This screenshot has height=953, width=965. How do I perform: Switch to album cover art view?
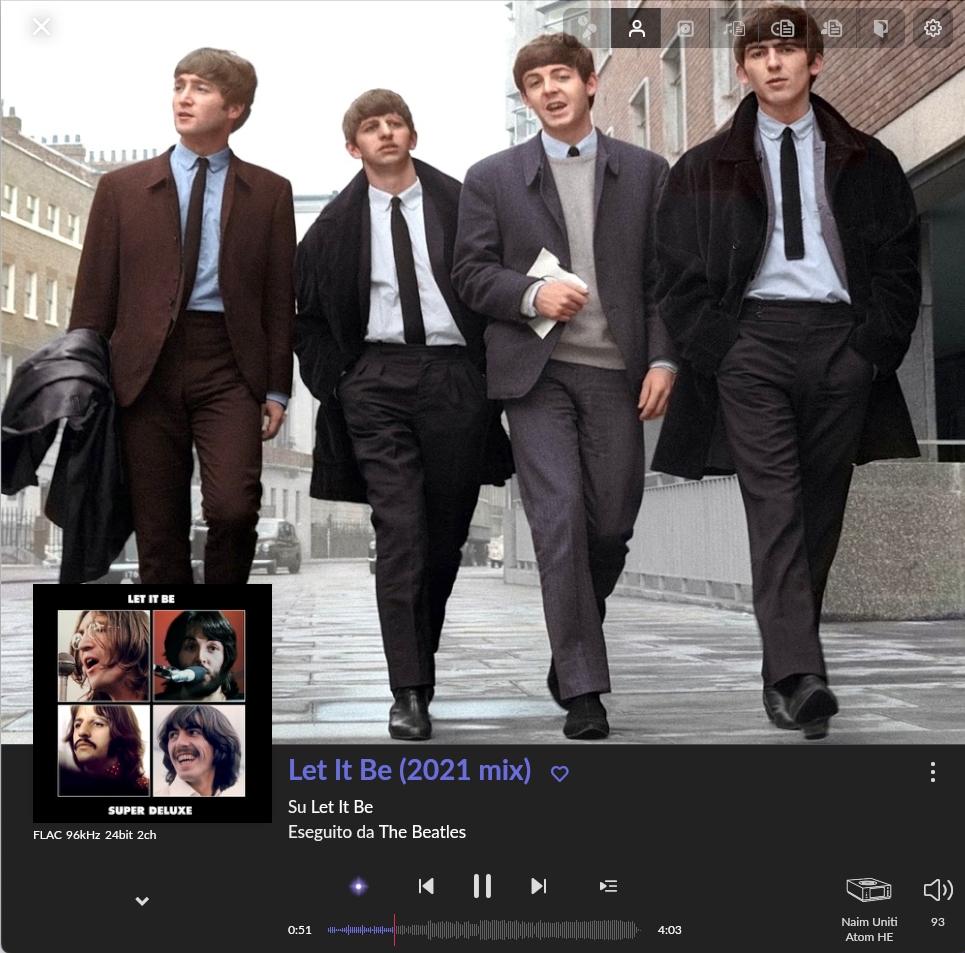point(685,29)
